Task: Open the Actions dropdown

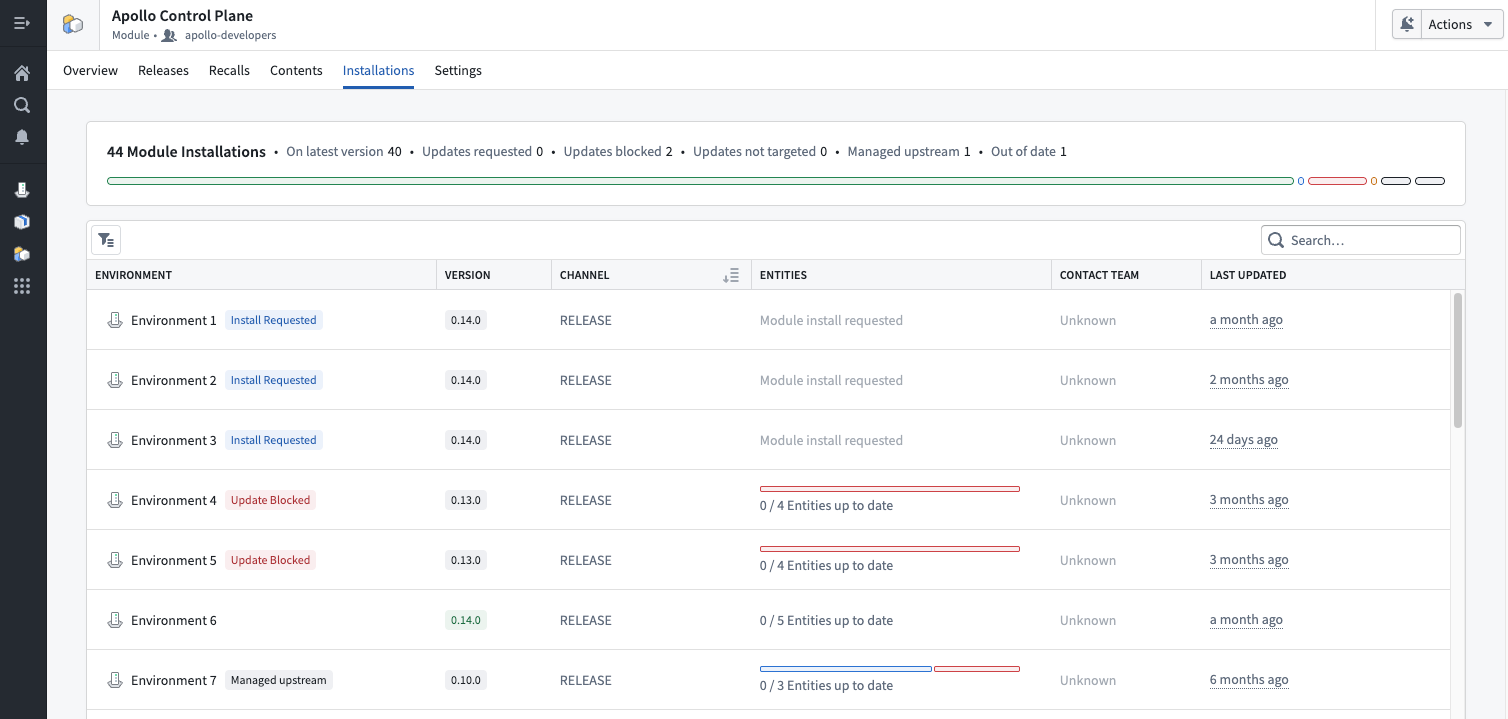Action: click(1462, 24)
